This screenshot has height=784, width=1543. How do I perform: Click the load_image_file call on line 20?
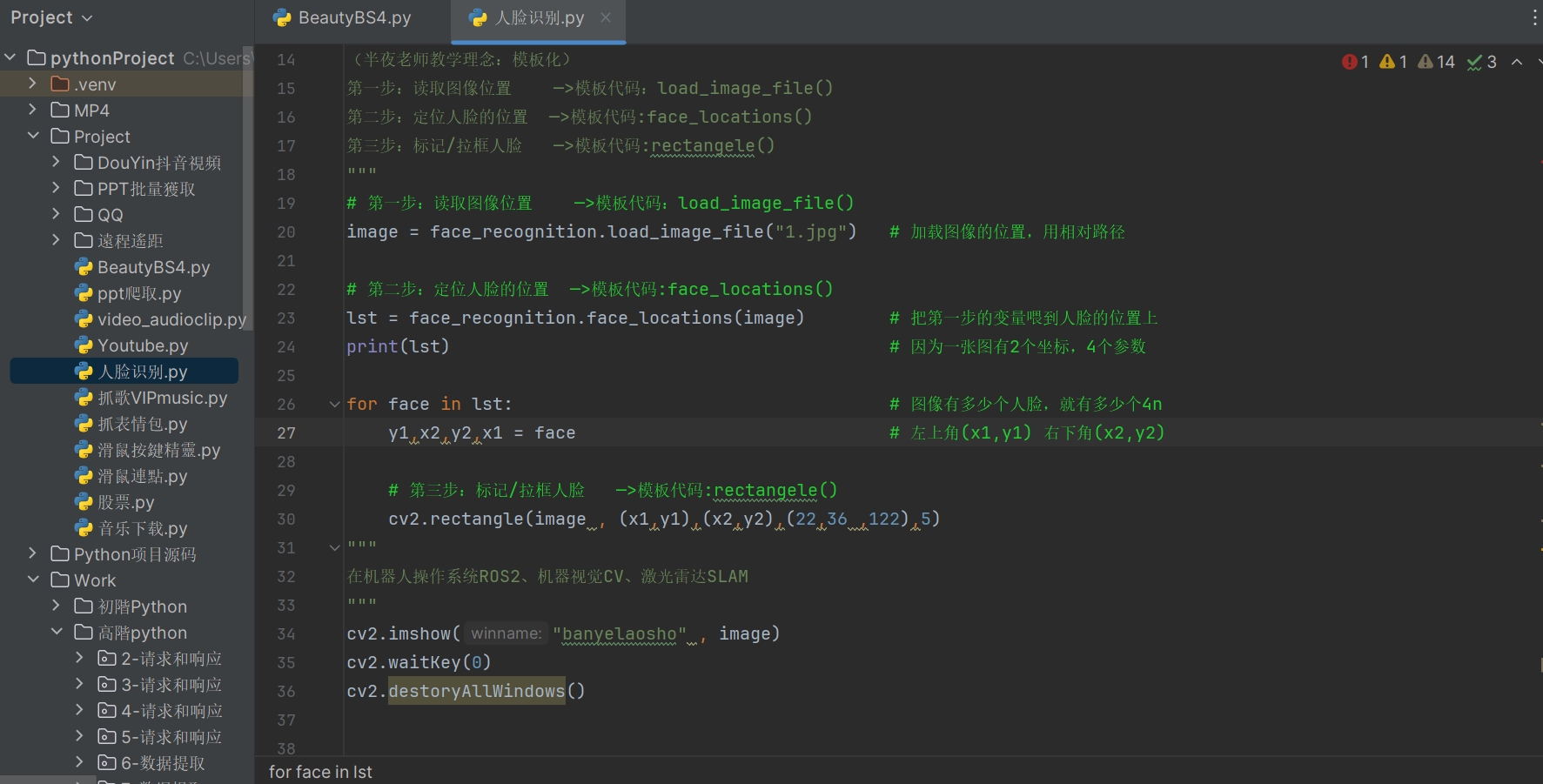(x=686, y=231)
